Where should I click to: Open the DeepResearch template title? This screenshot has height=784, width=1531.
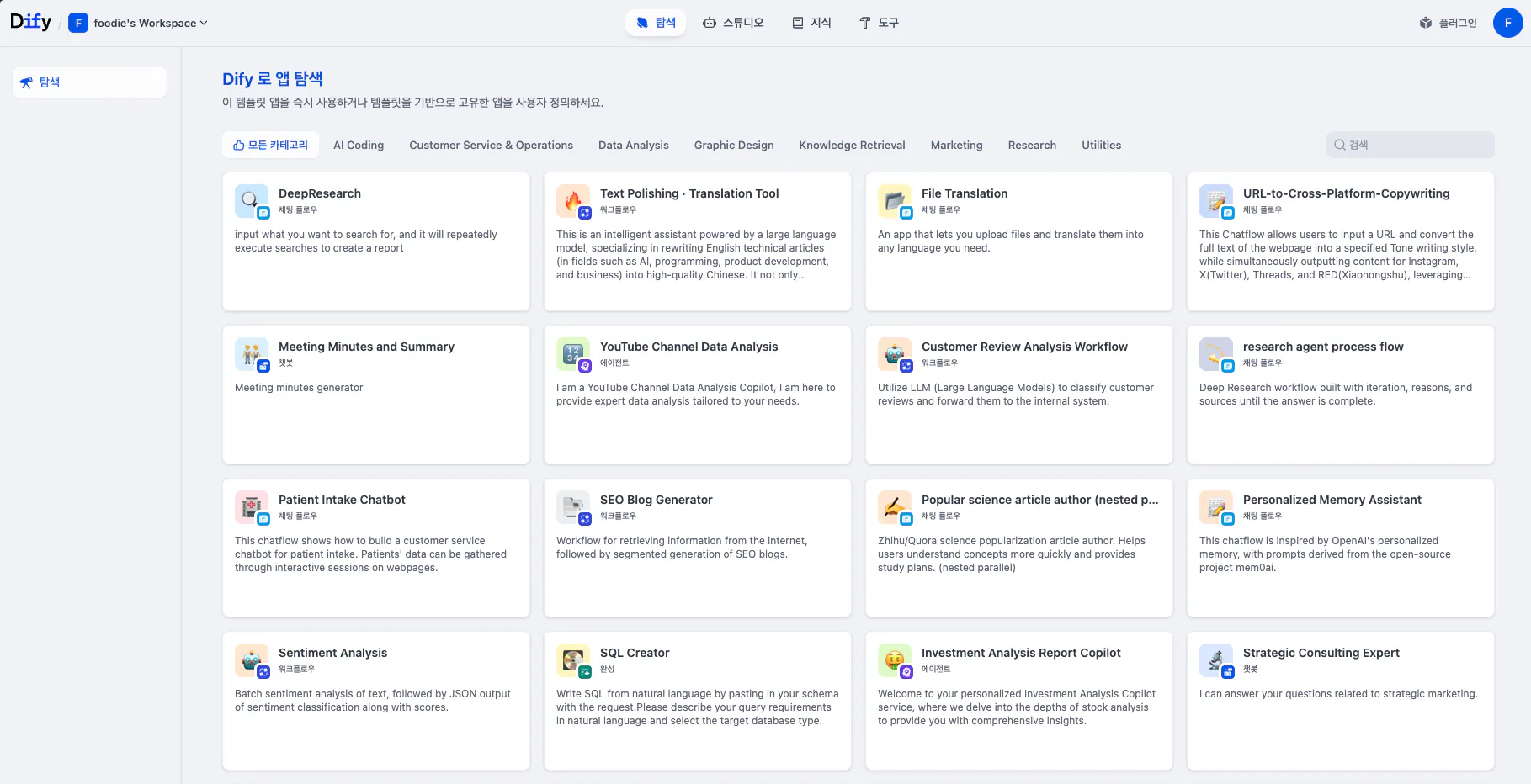pyautogui.click(x=320, y=193)
